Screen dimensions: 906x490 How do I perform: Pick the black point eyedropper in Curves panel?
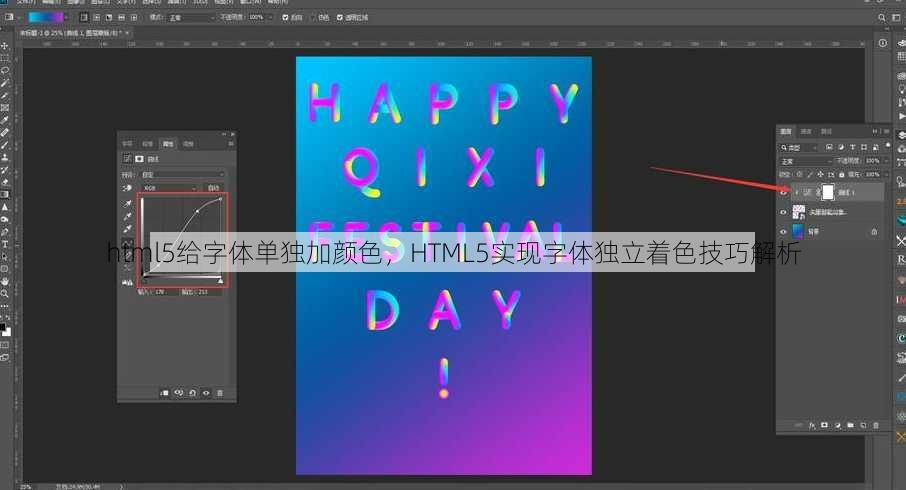click(x=127, y=204)
